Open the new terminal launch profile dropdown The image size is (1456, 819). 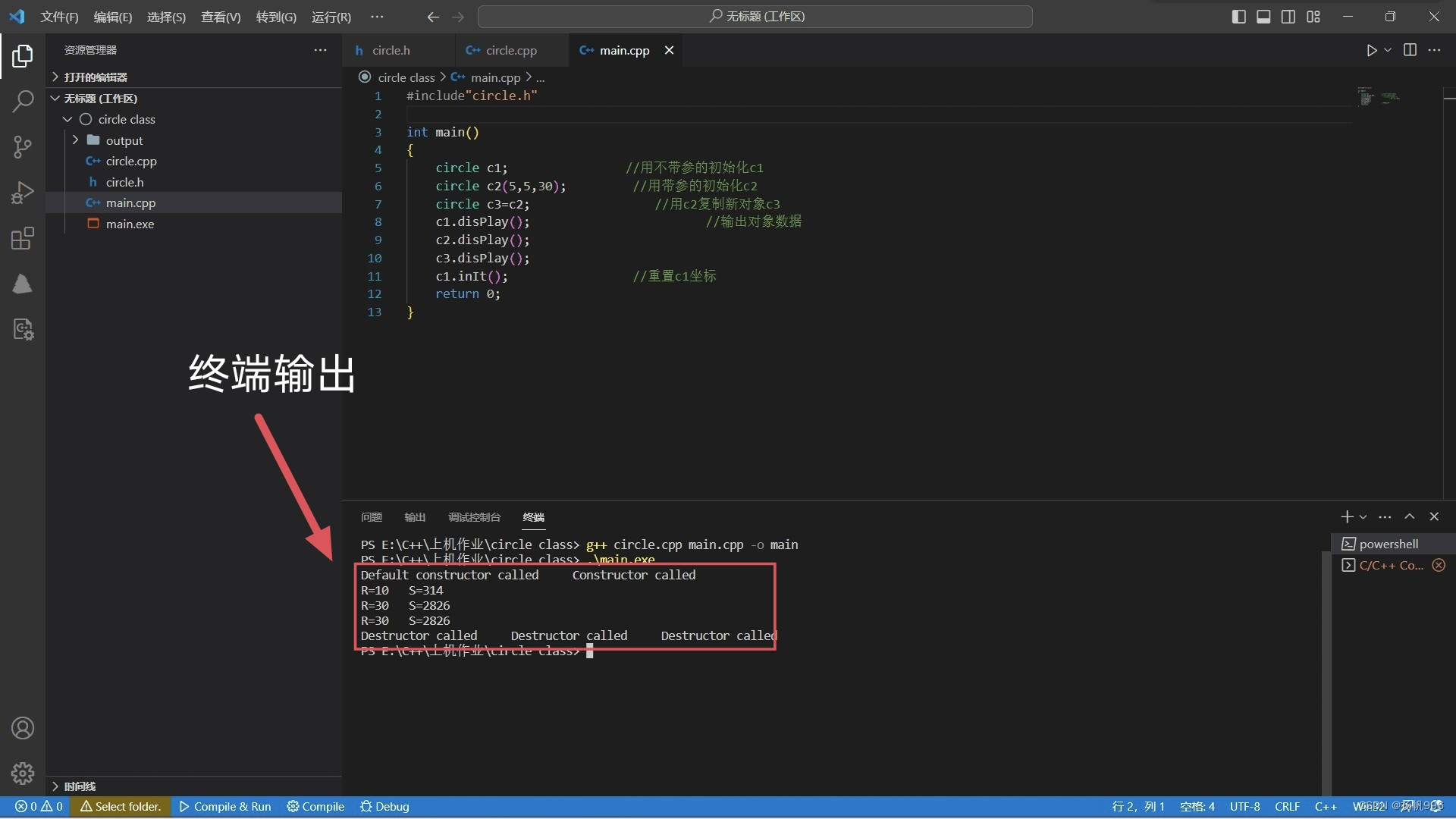[x=1363, y=517]
